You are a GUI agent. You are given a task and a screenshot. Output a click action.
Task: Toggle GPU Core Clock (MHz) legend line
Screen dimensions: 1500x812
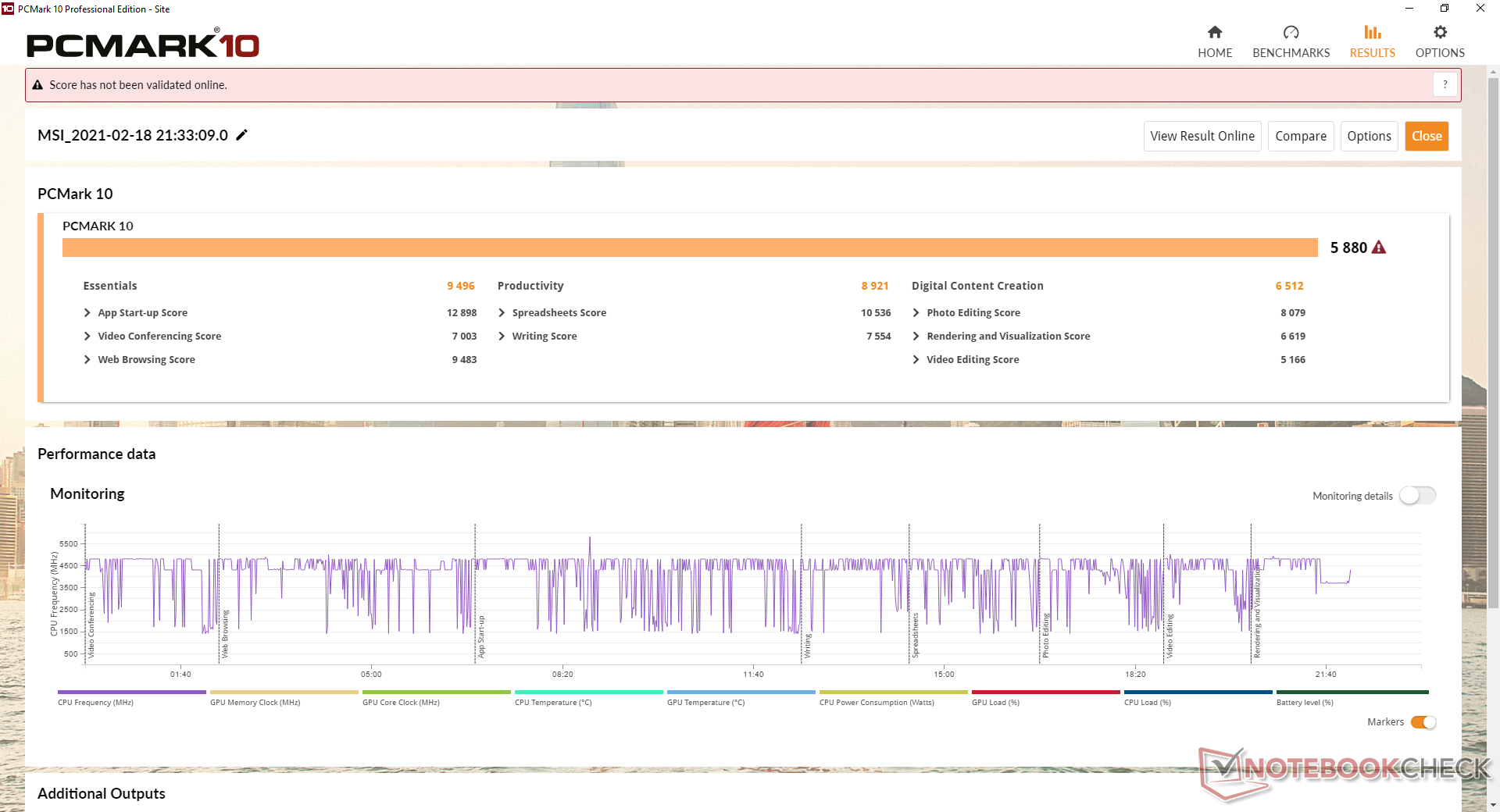pyautogui.click(x=437, y=692)
